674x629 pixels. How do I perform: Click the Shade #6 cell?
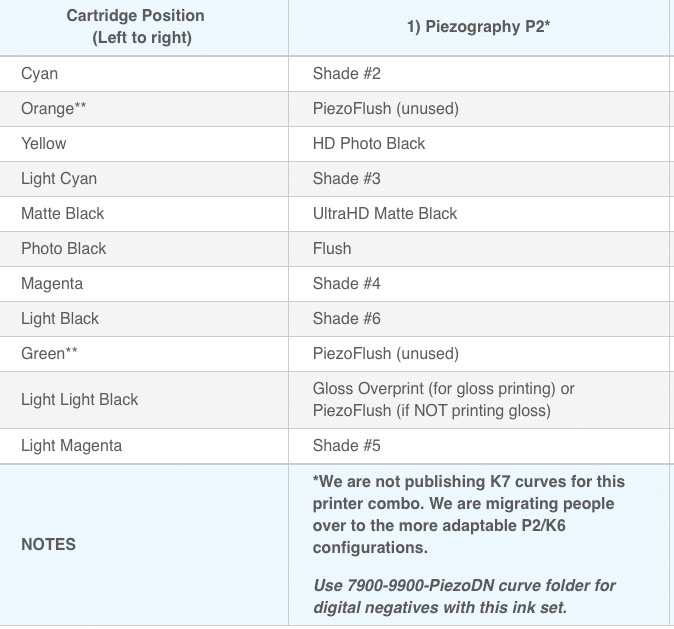click(346, 318)
